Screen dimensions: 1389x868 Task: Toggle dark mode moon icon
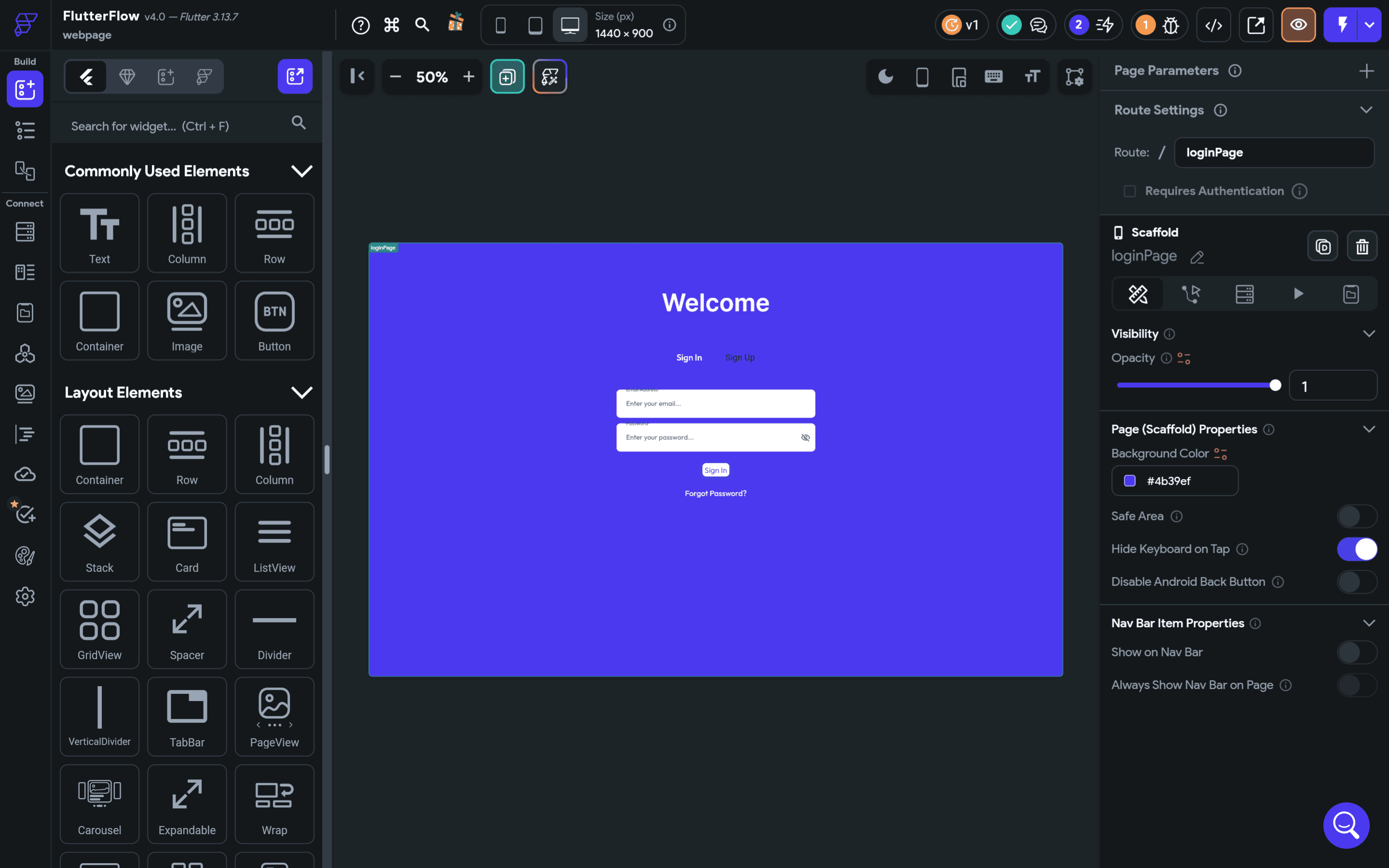[x=885, y=76]
